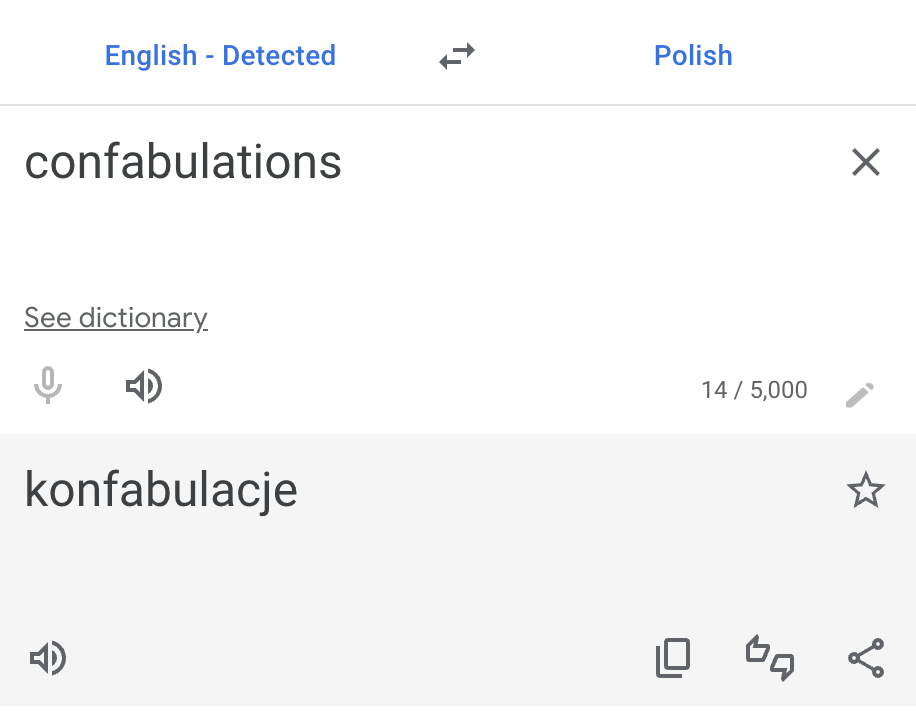
Task: Open the English - Detected source language selector
Action: pyautogui.click(x=220, y=56)
